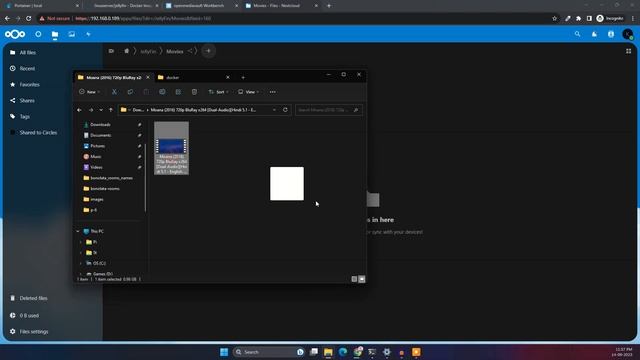Open recent locations dropdown in Explorer
This screenshot has width=640, height=360.
point(101,110)
